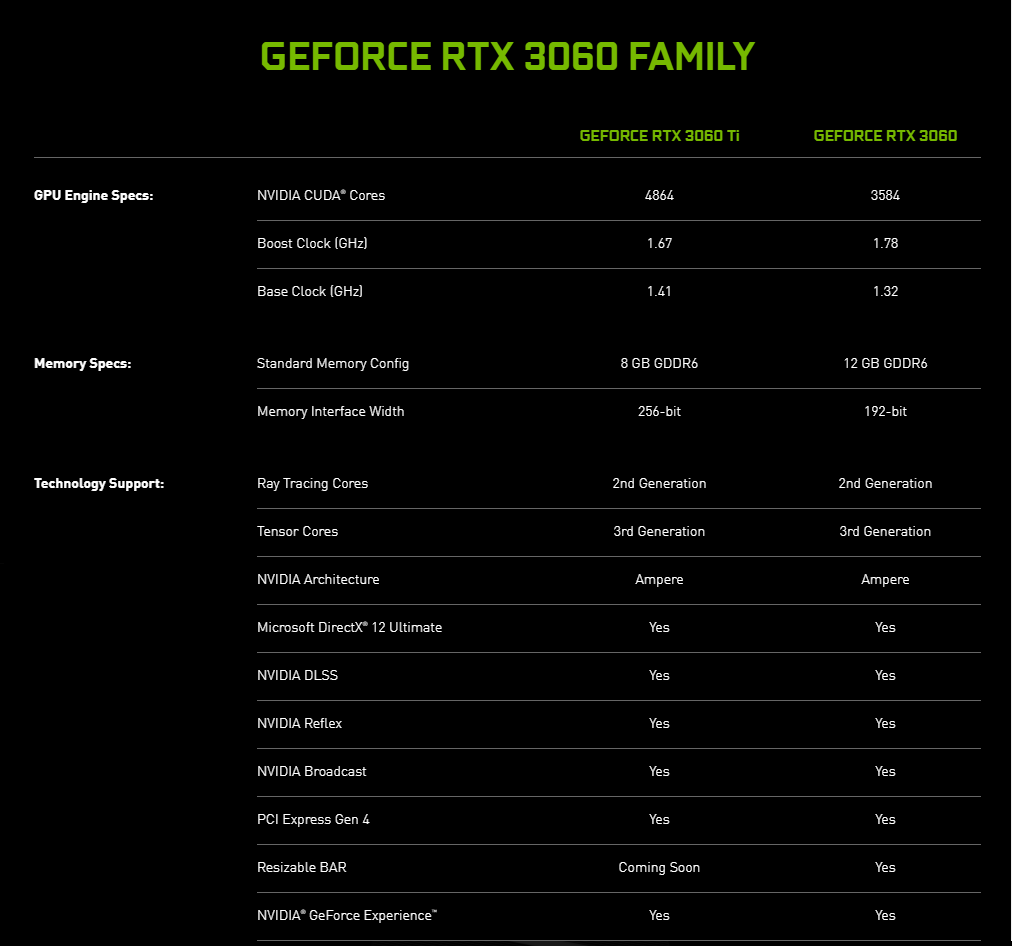Click the Ray Tracing Cores row label
Screen dimensions: 1012x946
pos(312,484)
